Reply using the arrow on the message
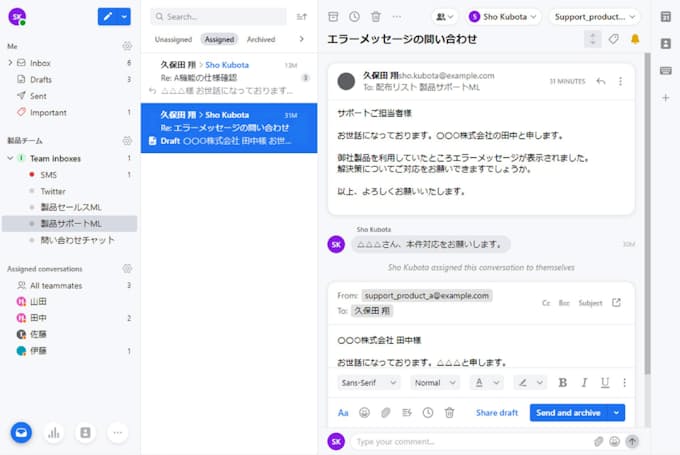This screenshot has width=680, height=455. pyautogui.click(x=601, y=81)
